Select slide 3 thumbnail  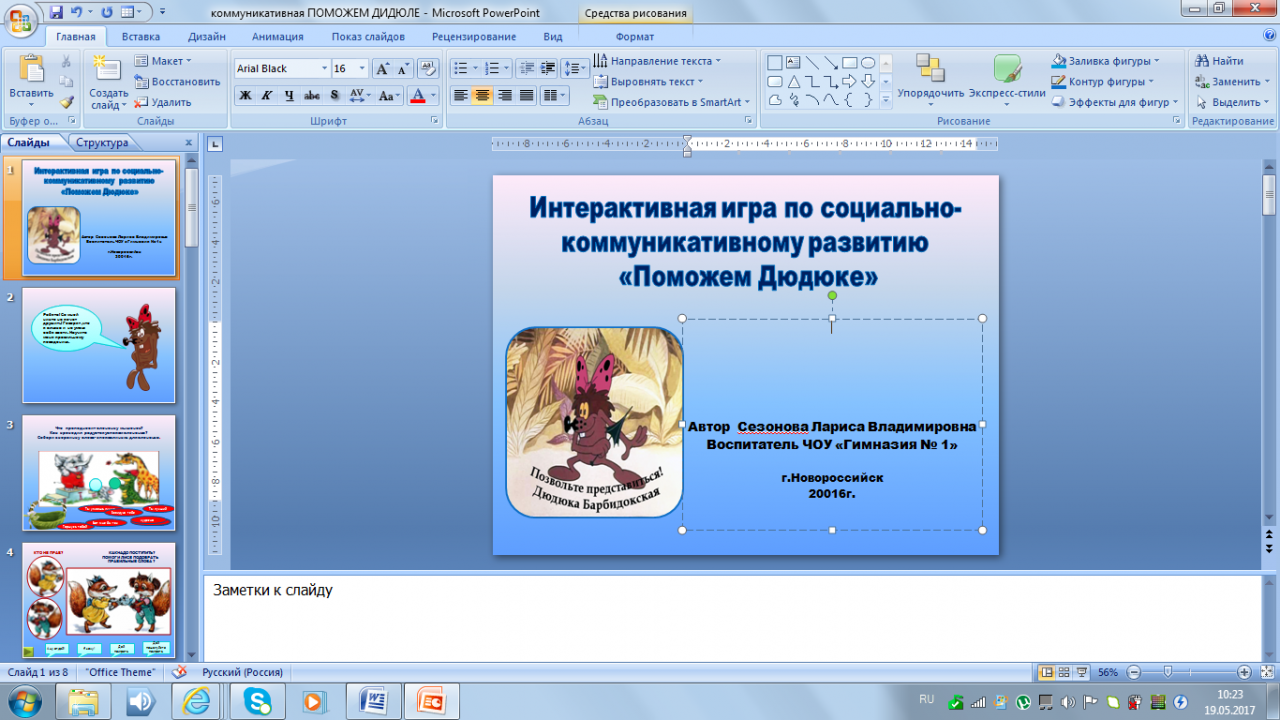[x=98, y=473]
